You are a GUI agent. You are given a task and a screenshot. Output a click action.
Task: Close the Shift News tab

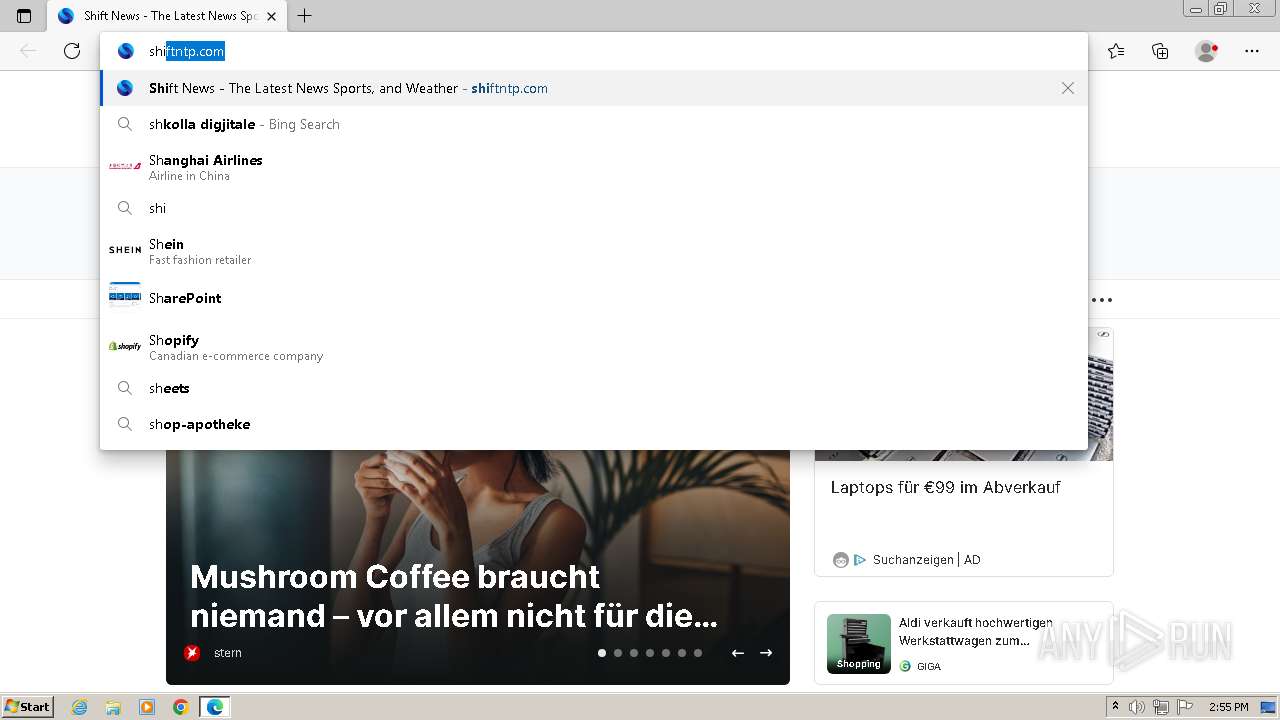tap(271, 16)
